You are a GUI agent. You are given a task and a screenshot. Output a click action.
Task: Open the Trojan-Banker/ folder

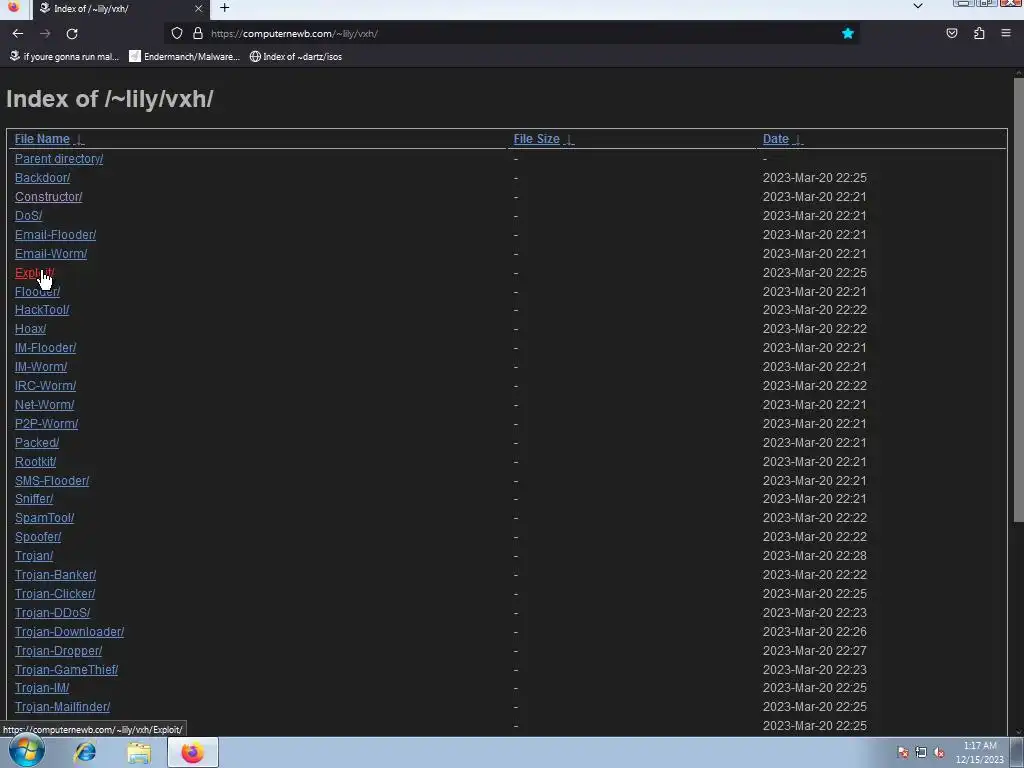tap(55, 575)
